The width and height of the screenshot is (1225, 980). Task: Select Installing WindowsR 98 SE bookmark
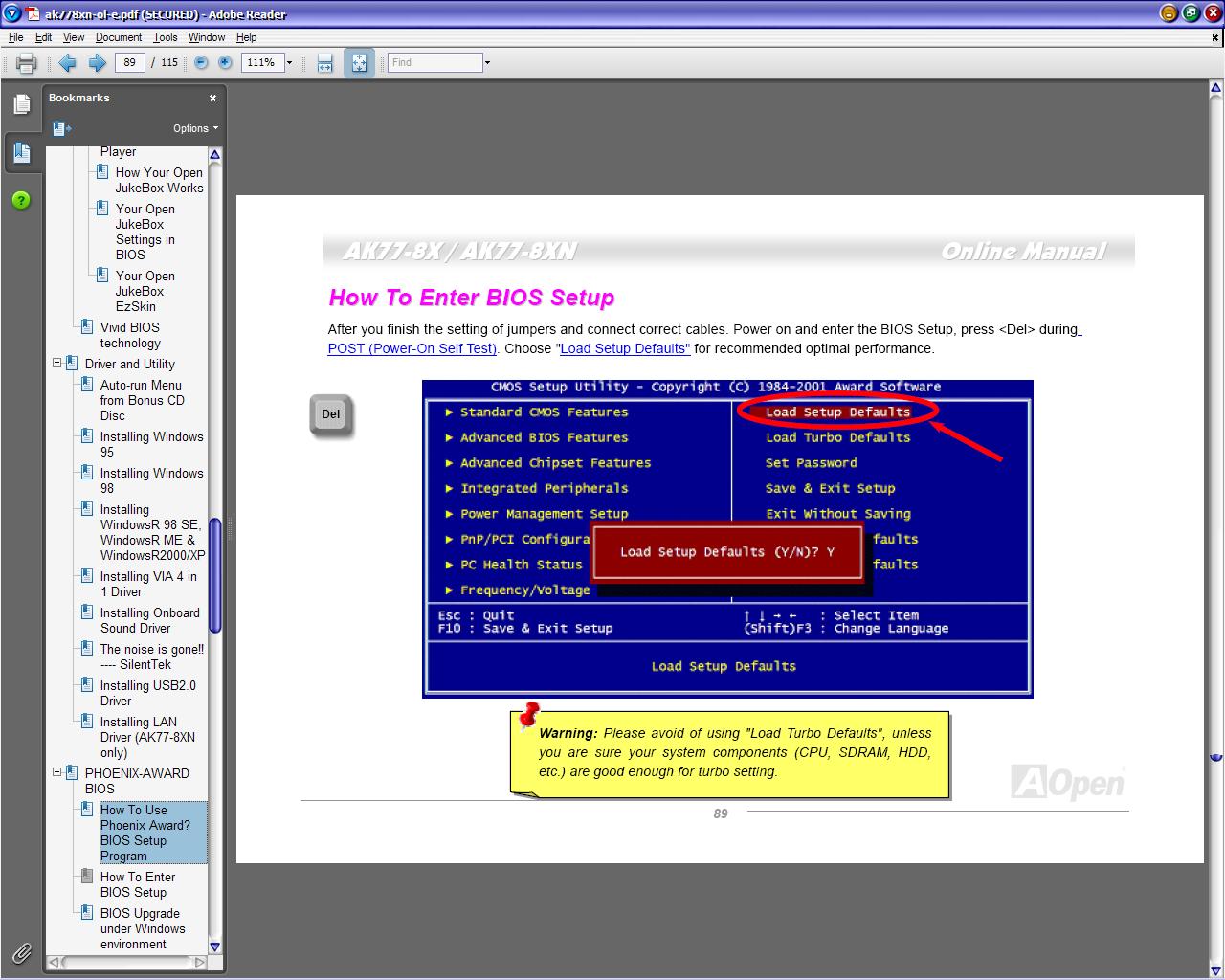click(152, 532)
